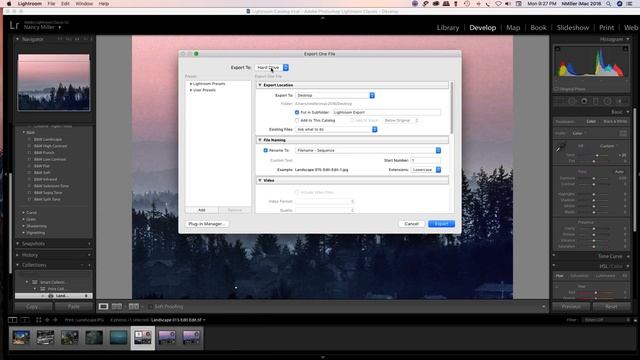Switch to Loupe view in the toolbar
The height and width of the screenshot is (360, 640).
tap(103, 306)
